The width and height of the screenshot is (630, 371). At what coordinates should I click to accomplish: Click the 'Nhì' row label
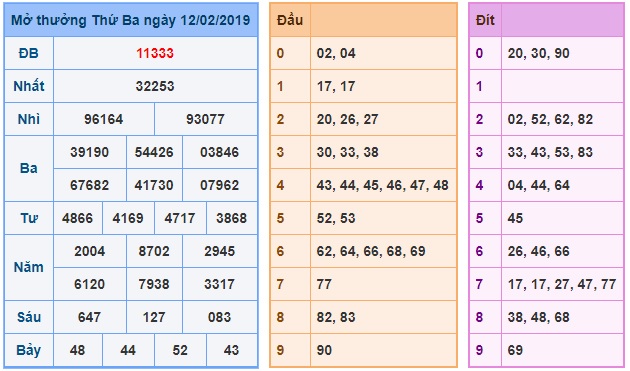click(x=29, y=119)
